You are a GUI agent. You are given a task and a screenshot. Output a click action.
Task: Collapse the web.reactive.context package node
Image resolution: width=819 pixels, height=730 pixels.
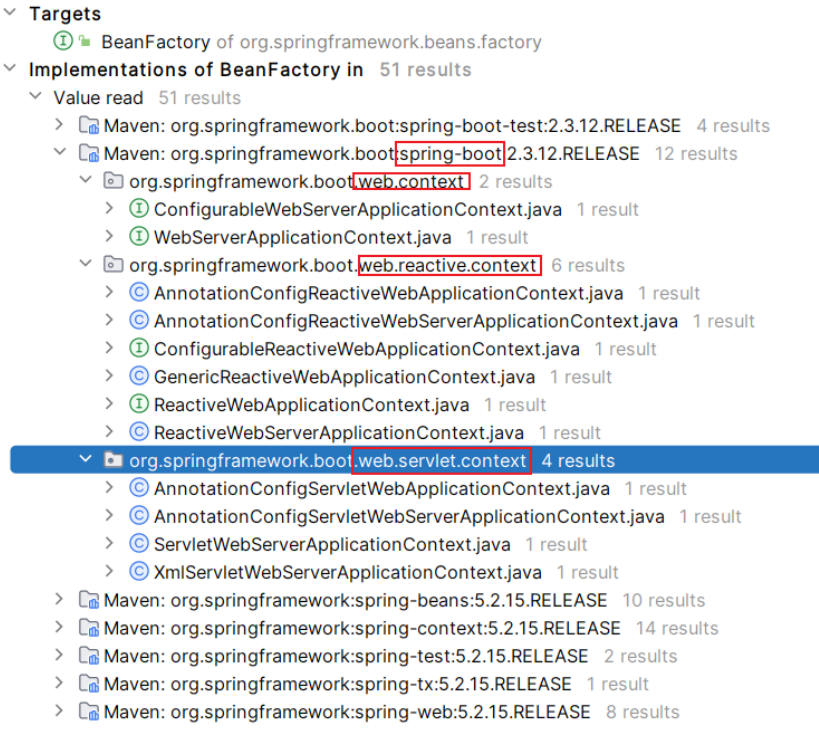86,265
